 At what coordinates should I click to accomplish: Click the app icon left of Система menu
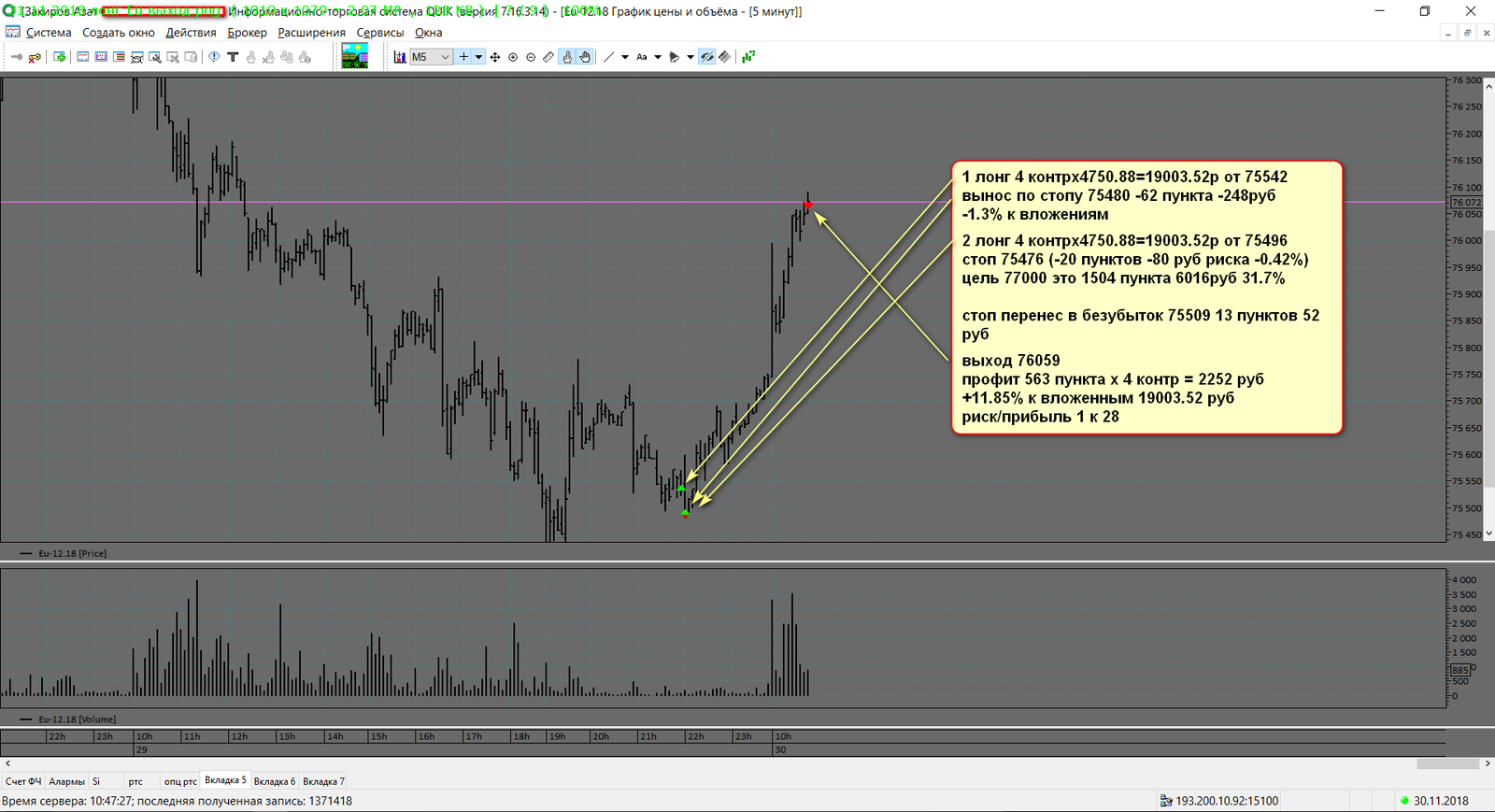click(12, 33)
